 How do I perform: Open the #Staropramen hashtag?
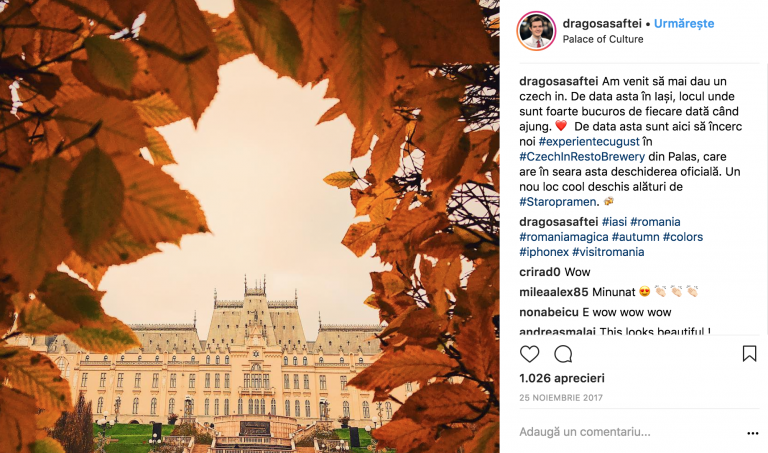[x=557, y=202]
